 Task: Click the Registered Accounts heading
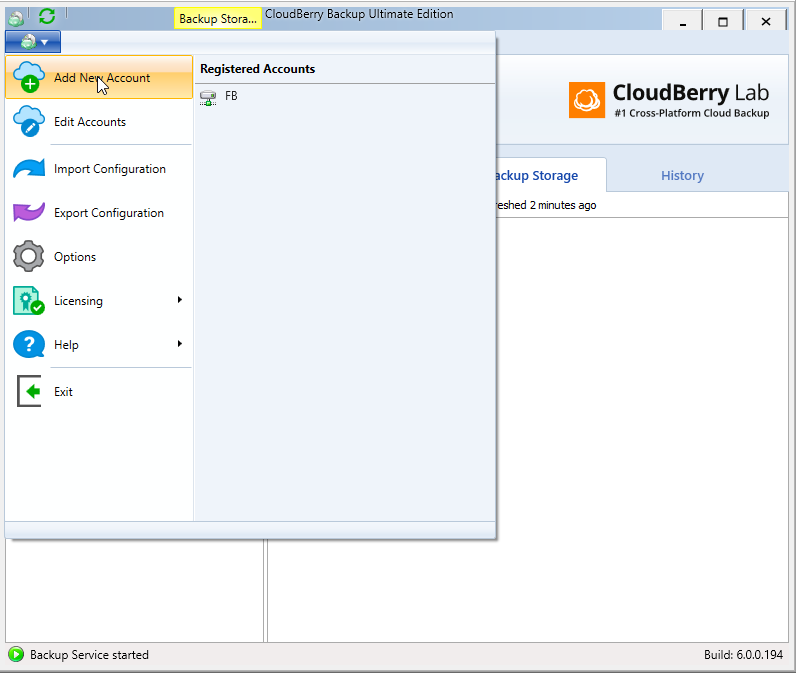pos(257,69)
